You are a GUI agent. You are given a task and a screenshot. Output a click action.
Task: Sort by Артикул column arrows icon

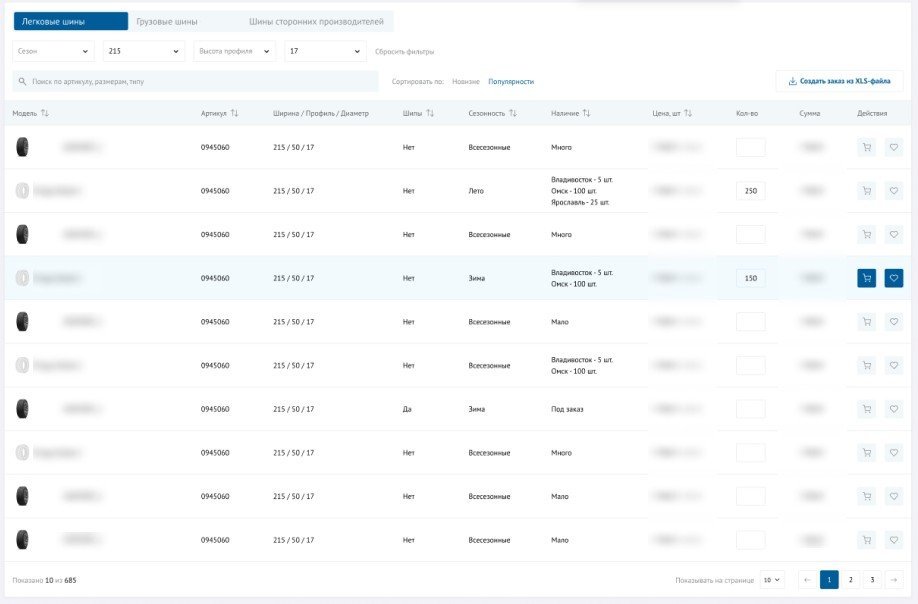pyautogui.click(x=234, y=113)
